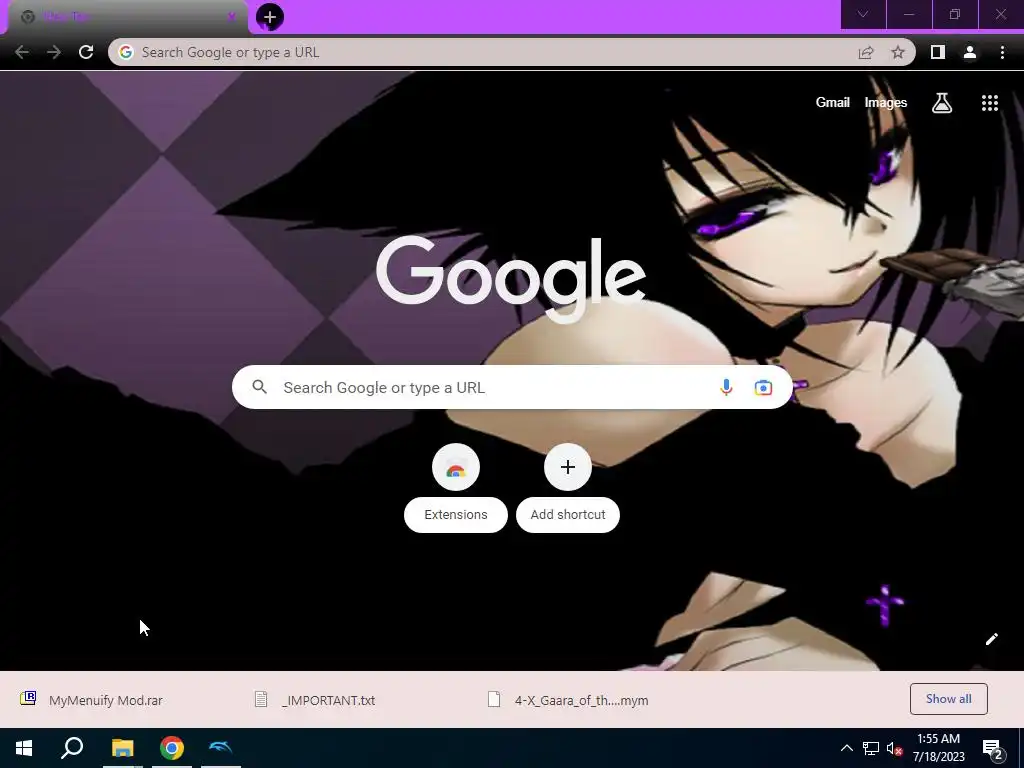Bookmark this tab with star icon
1024x768 pixels.
pos(898,52)
